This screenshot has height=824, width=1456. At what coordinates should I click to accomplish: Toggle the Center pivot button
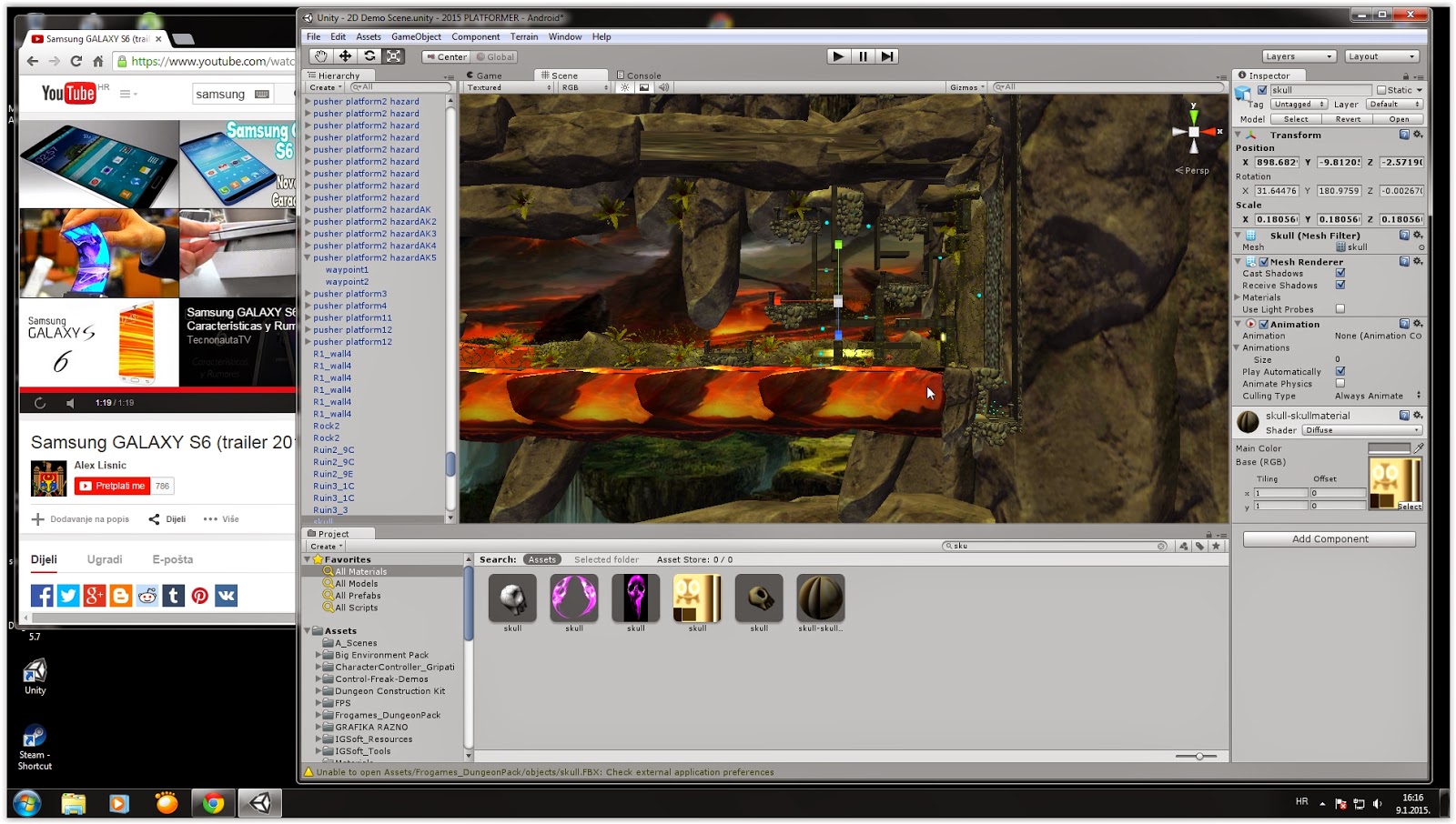446,56
